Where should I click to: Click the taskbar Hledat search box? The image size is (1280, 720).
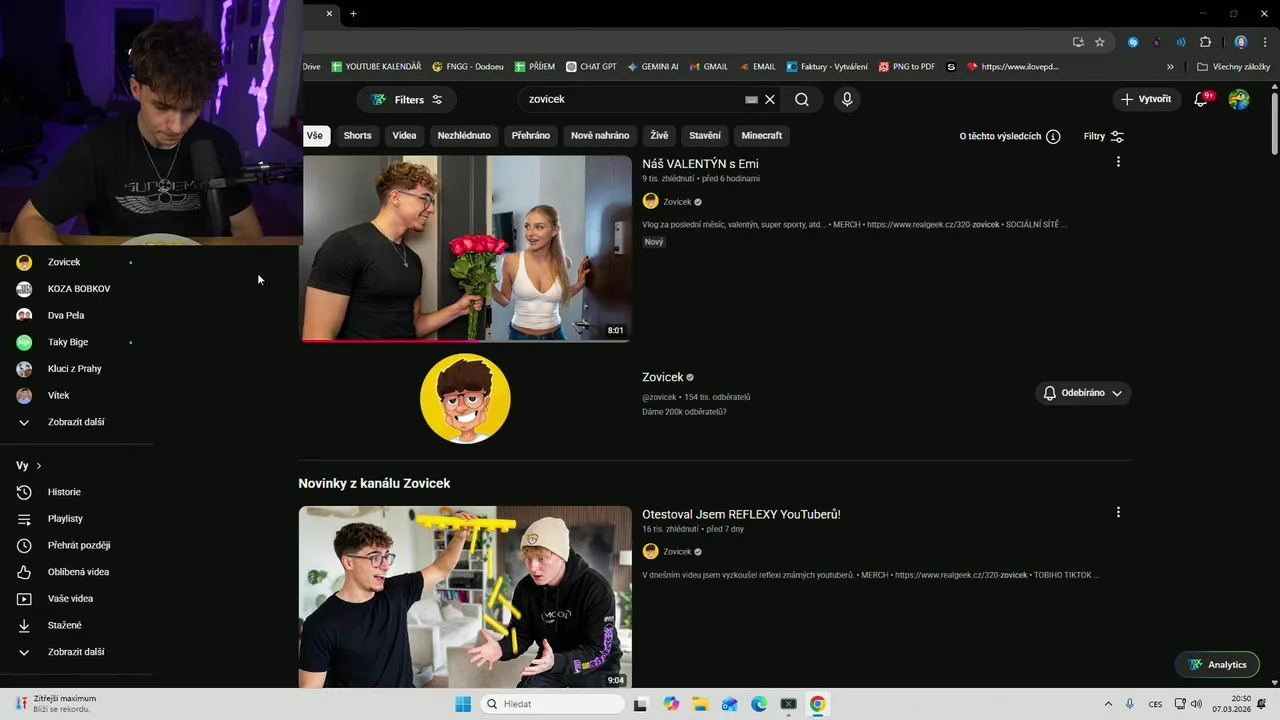click(x=552, y=704)
